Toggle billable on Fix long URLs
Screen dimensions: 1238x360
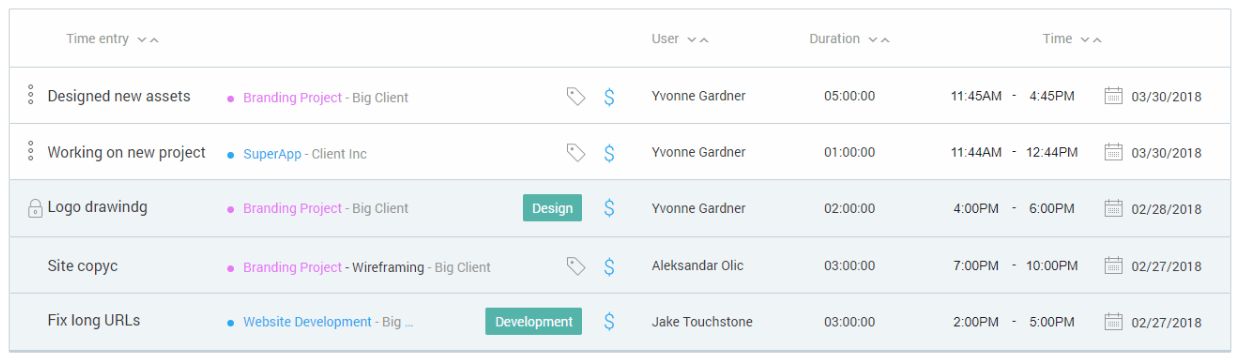click(x=609, y=321)
